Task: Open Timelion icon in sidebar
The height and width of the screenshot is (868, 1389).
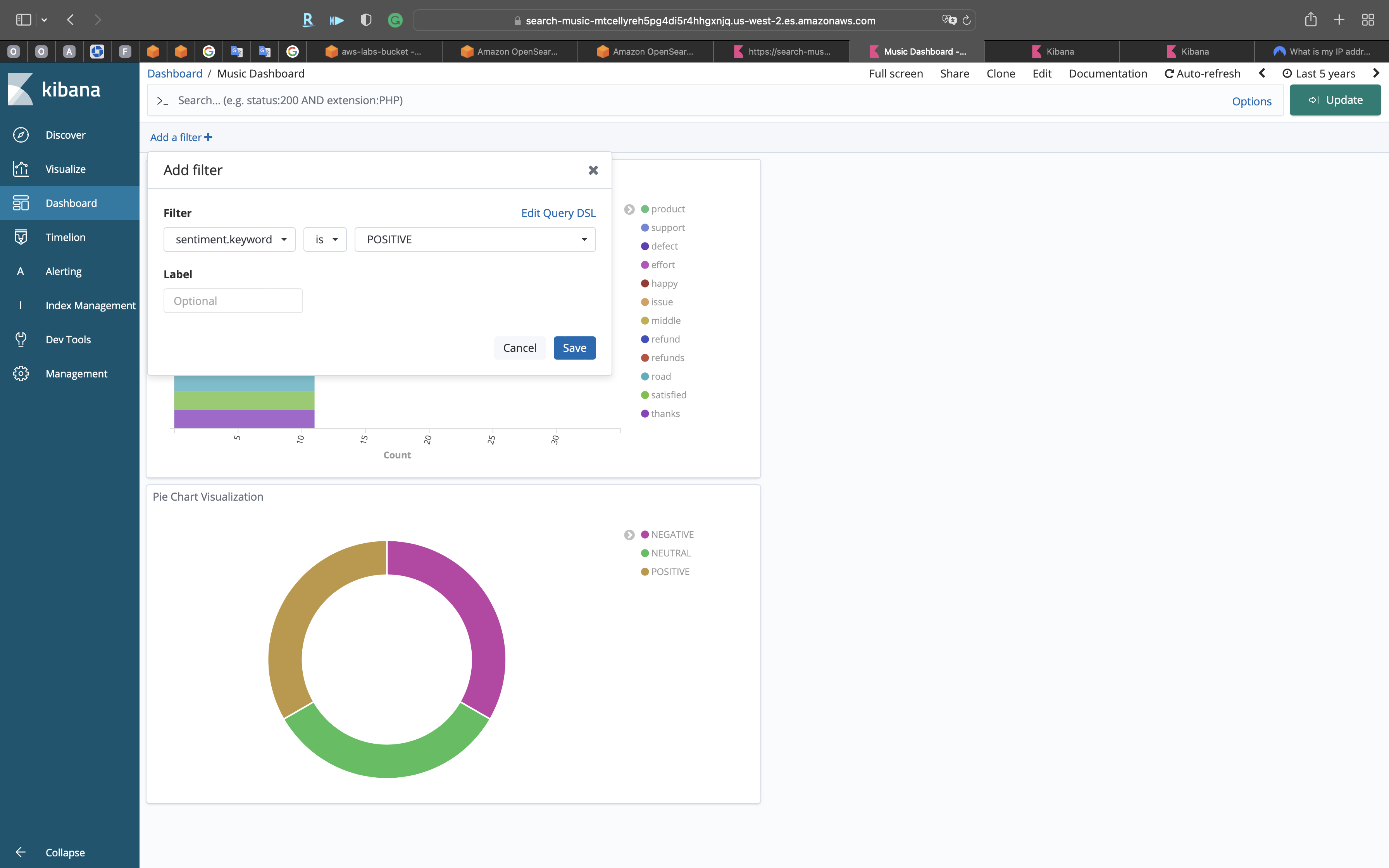Action: [21, 237]
